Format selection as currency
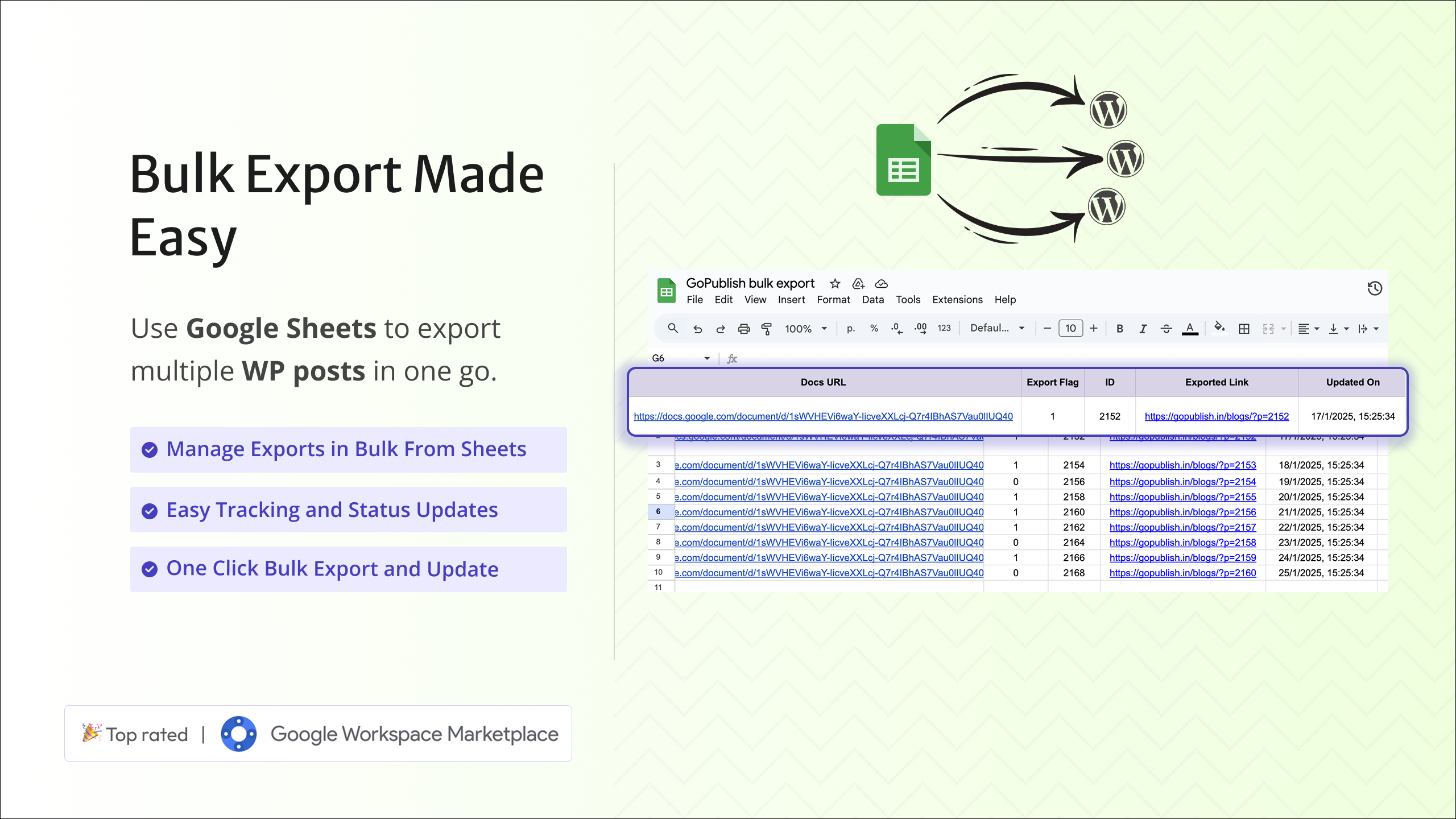The width and height of the screenshot is (1456, 819). pyautogui.click(x=850, y=328)
